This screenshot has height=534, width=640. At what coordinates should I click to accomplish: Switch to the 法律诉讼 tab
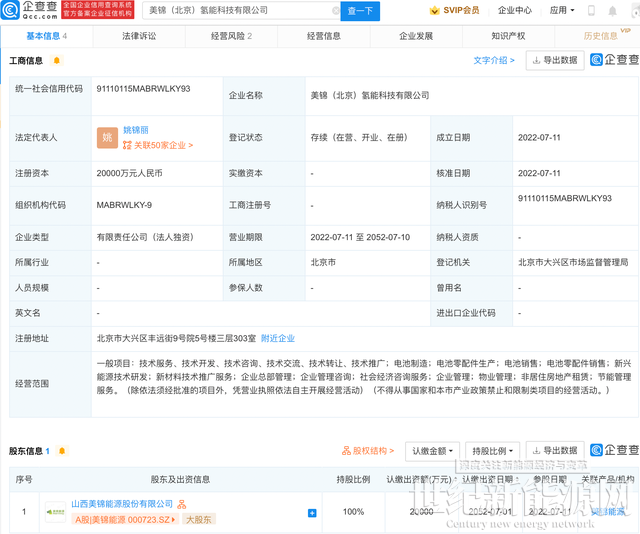coord(139,35)
